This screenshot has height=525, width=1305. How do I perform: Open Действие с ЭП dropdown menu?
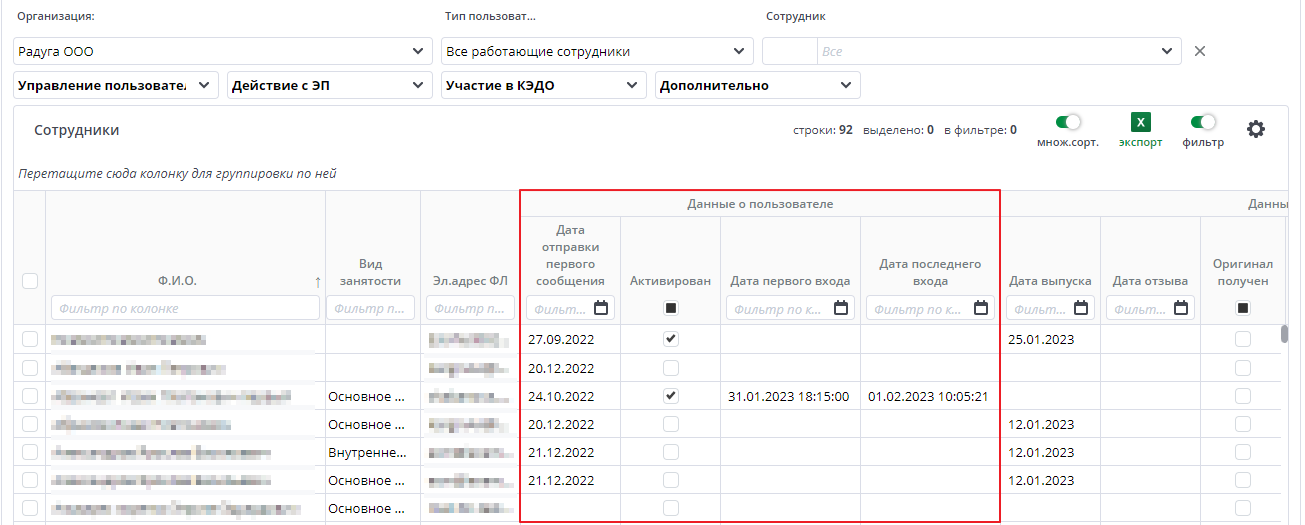click(330, 85)
